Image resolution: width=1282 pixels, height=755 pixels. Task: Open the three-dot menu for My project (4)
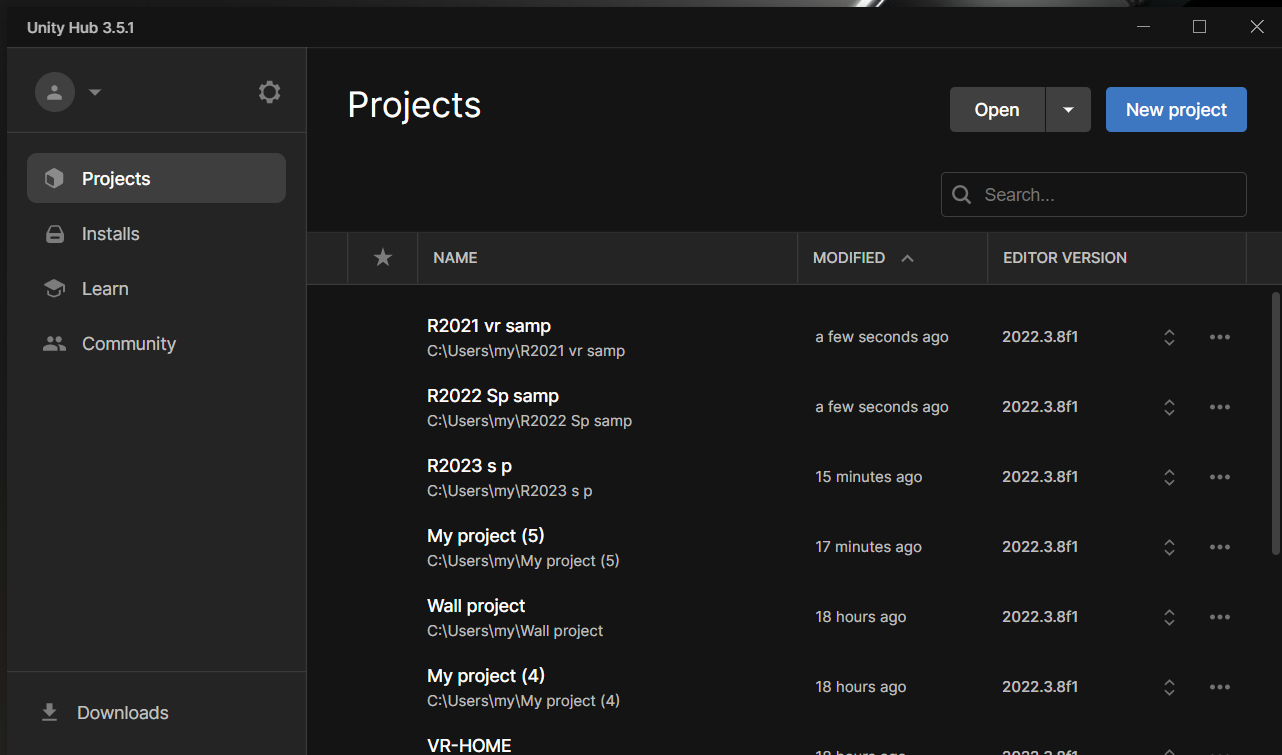pos(1220,687)
